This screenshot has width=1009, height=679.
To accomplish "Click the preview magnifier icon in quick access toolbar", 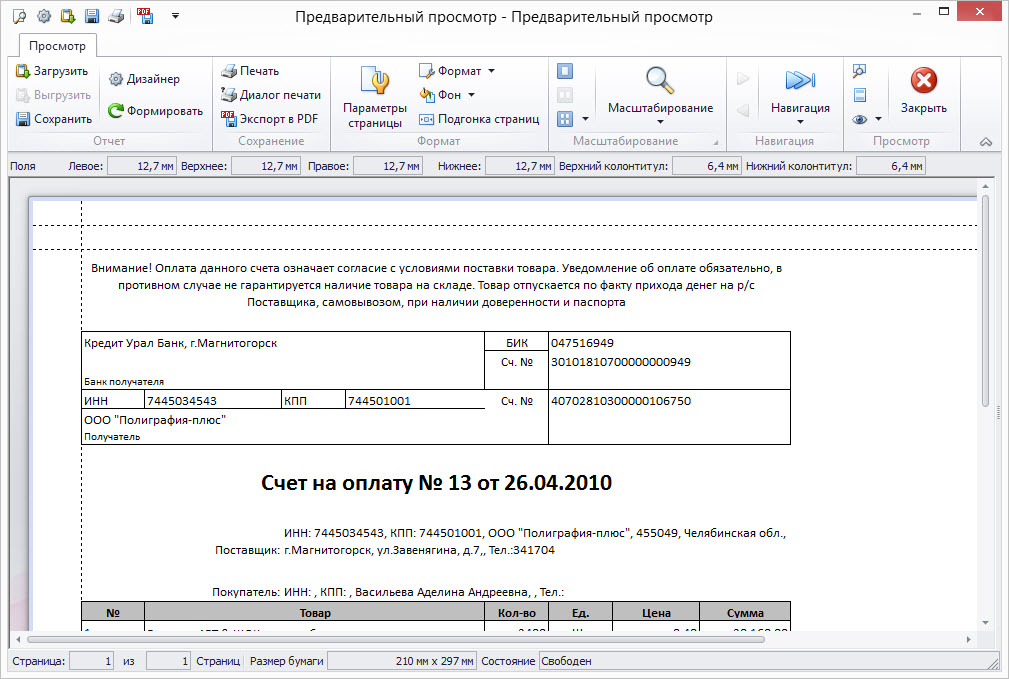I will point(20,16).
